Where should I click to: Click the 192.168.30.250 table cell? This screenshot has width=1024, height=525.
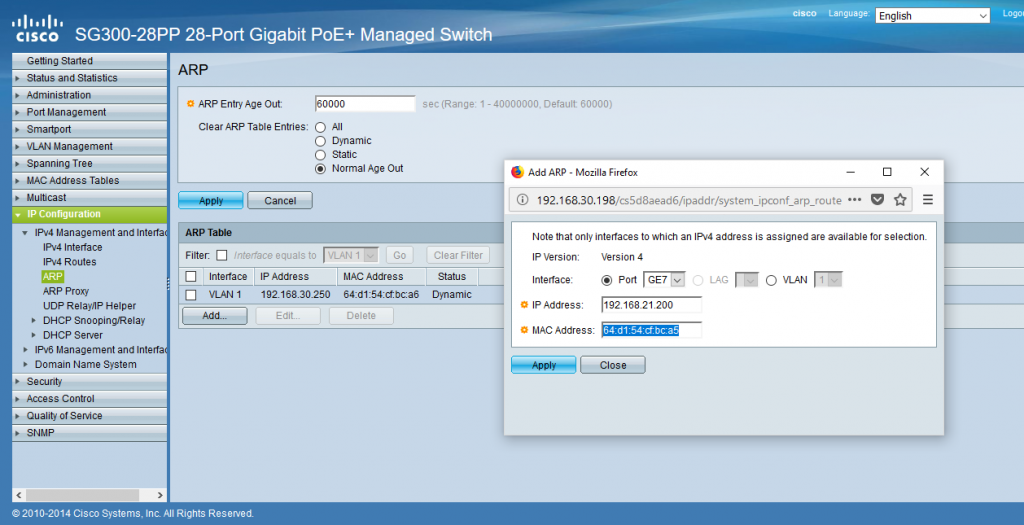[x=295, y=294]
